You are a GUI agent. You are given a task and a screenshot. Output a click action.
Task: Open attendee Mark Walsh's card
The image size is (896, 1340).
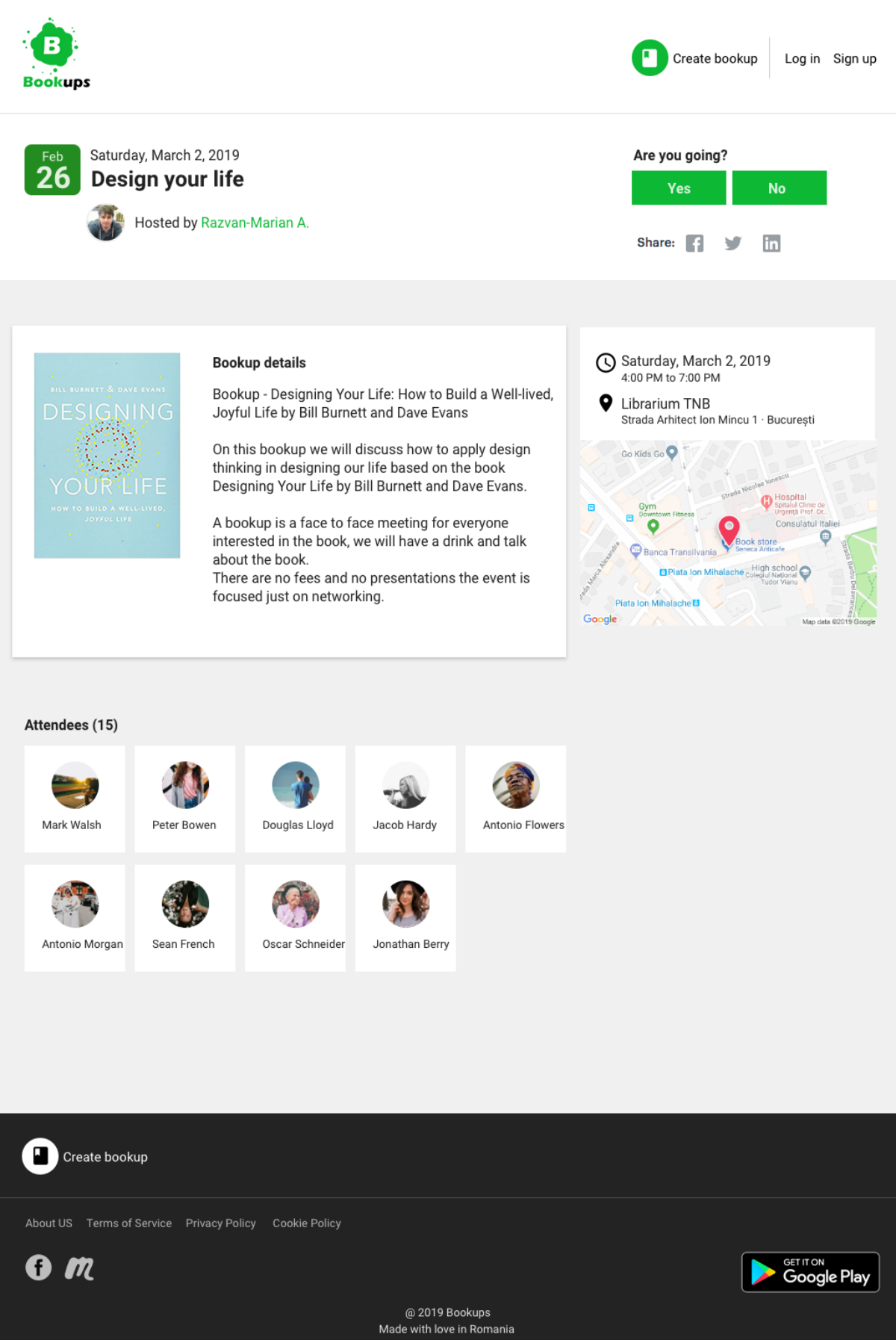pos(75,798)
